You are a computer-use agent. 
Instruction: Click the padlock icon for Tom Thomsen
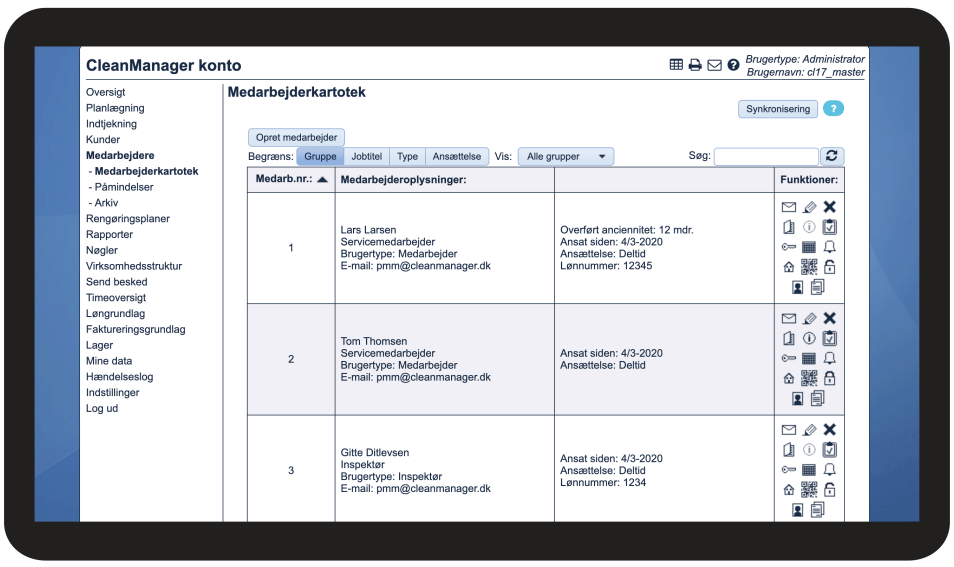pyautogui.click(x=829, y=378)
